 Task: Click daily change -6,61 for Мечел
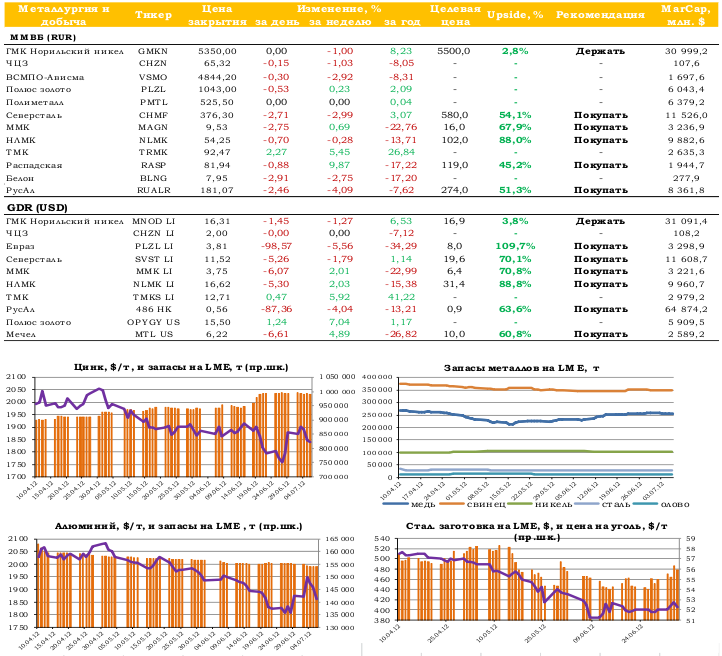tap(276, 334)
